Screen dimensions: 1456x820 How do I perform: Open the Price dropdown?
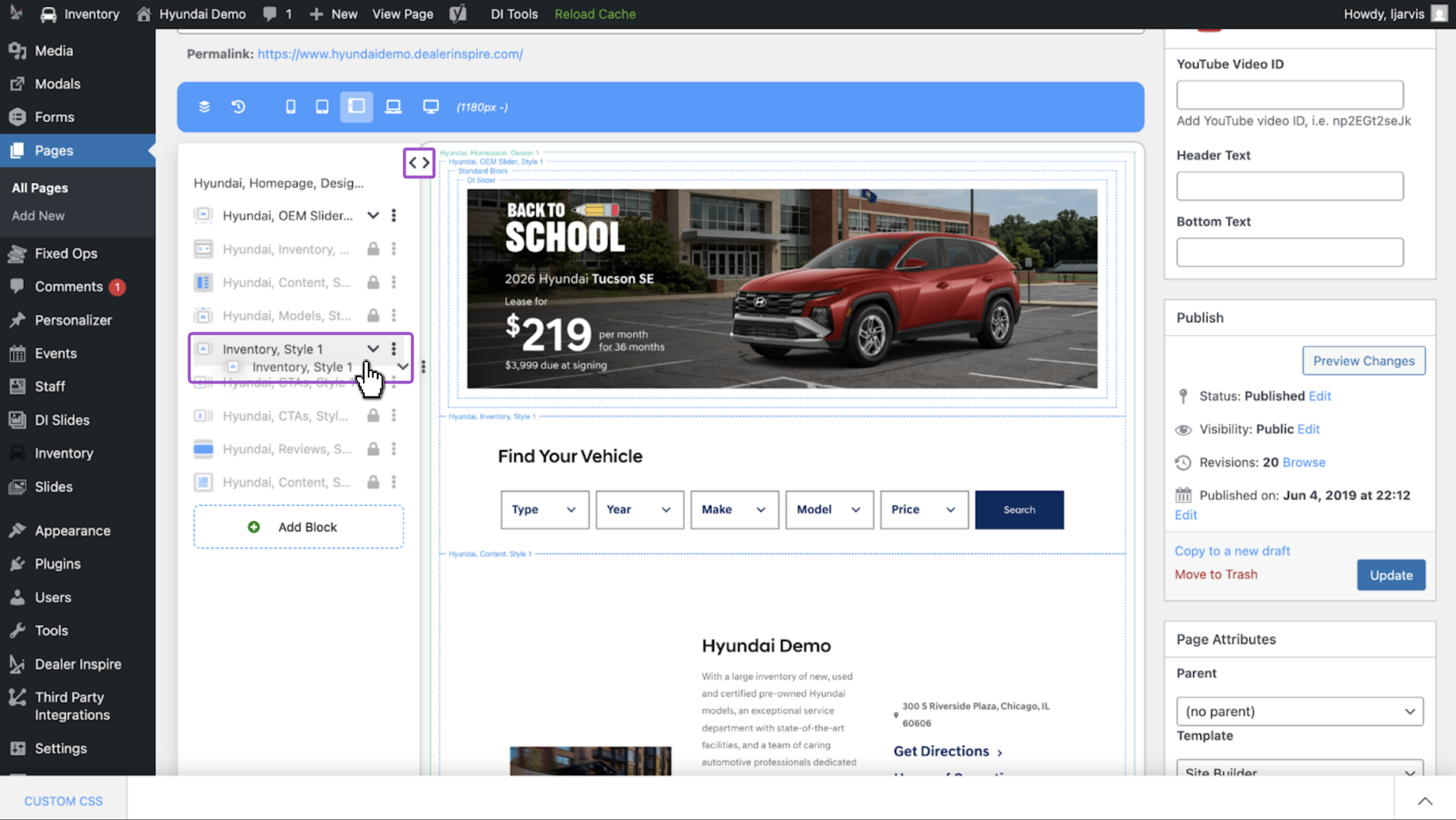924,510
